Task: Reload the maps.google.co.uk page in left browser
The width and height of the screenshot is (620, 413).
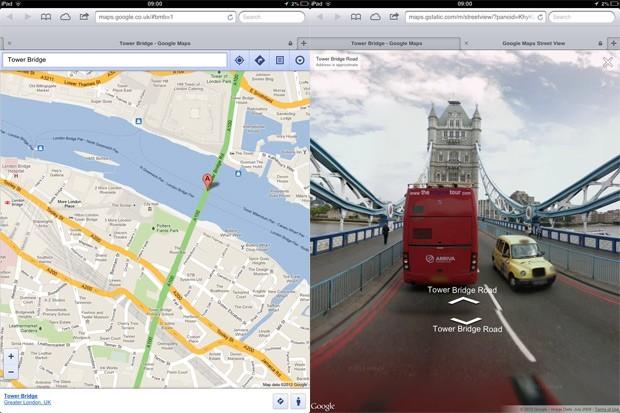Action: tap(230, 17)
